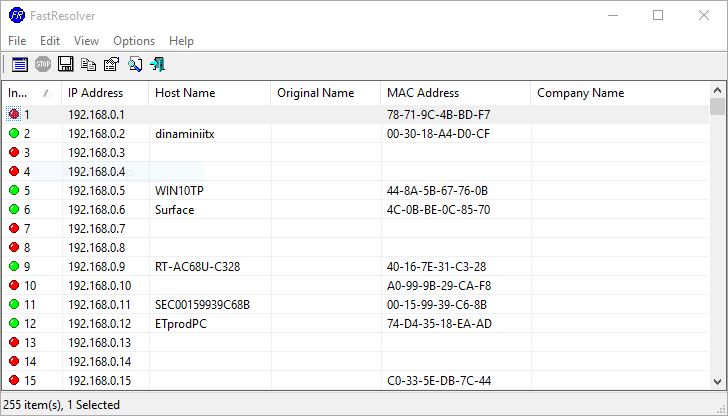This screenshot has height=416, width=728.
Task: Save results with the floppy disk icon
Action: pyautogui.click(x=65, y=64)
